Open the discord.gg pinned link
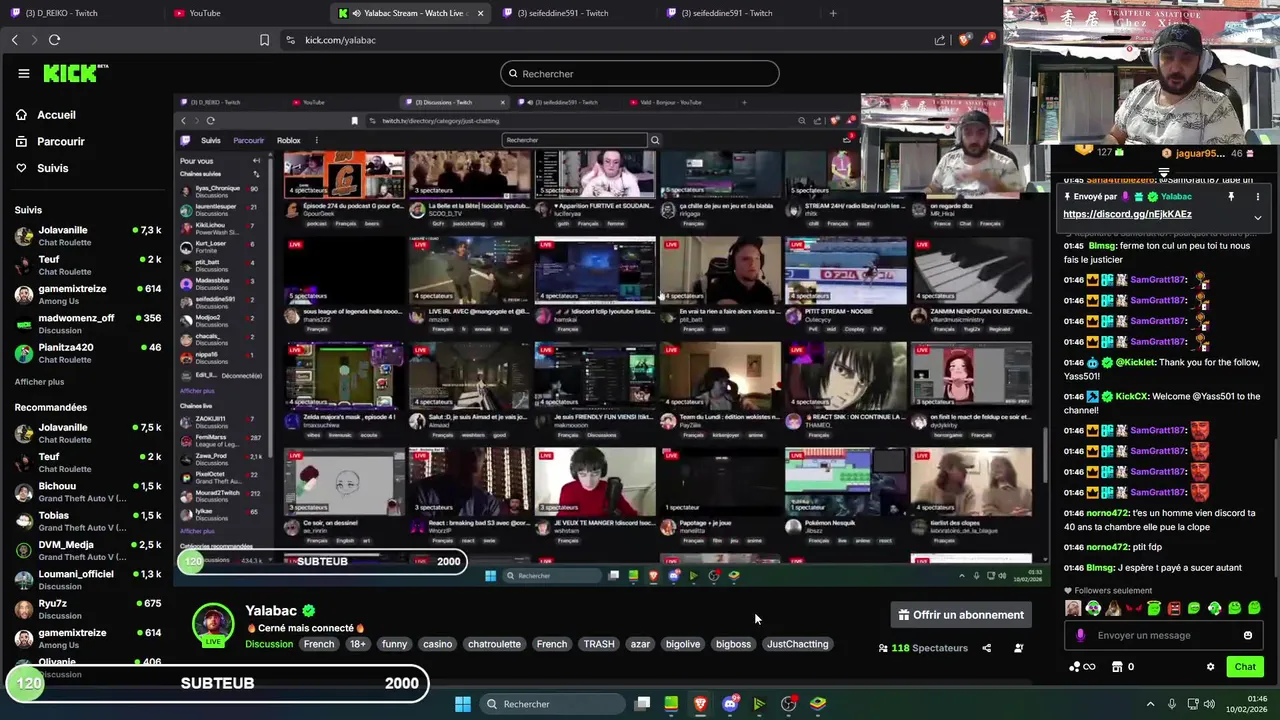The width and height of the screenshot is (1280, 720). pos(1127,214)
